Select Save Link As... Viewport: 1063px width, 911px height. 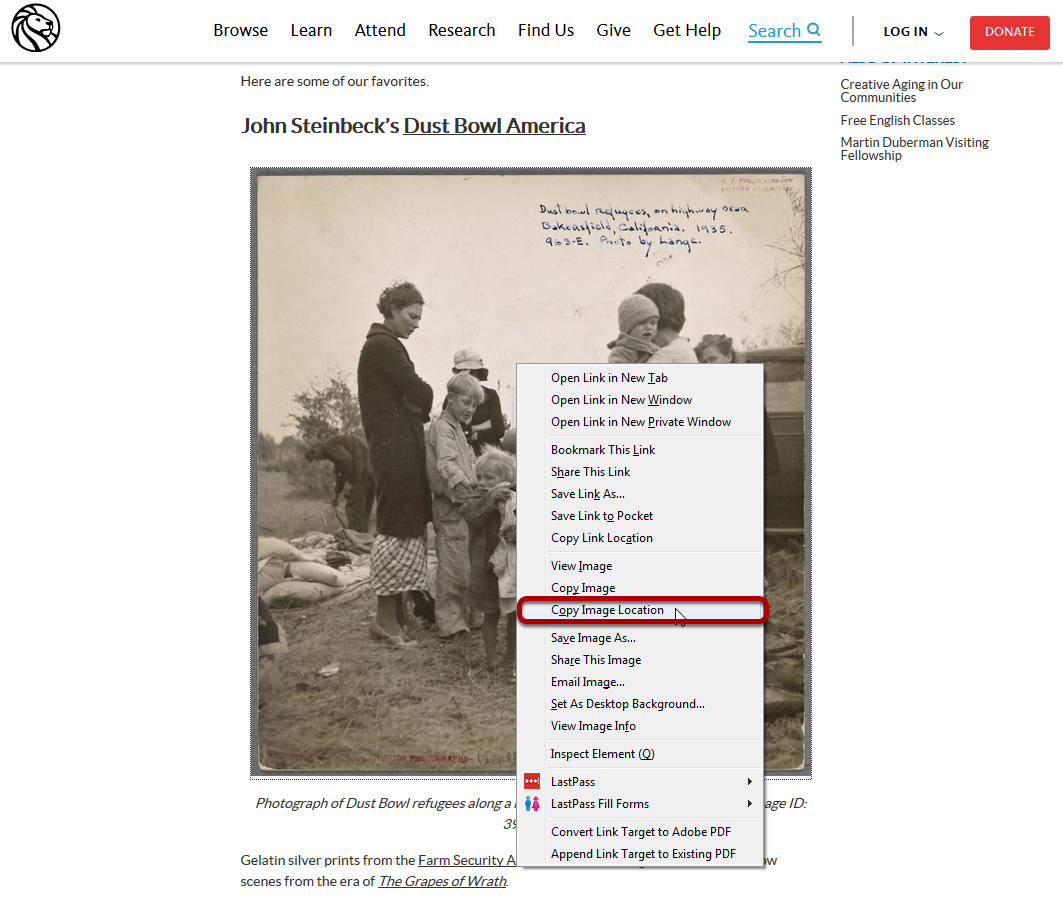(641, 494)
